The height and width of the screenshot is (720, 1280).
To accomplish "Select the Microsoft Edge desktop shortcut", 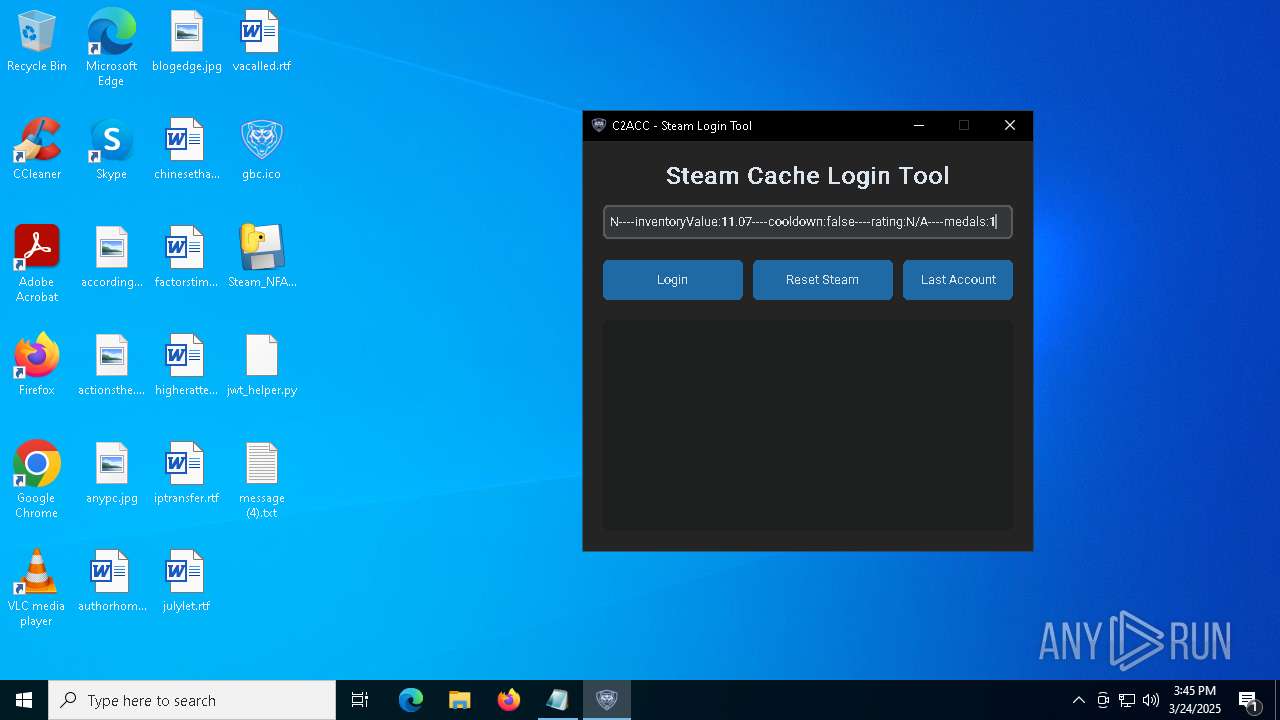I will (111, 47).
